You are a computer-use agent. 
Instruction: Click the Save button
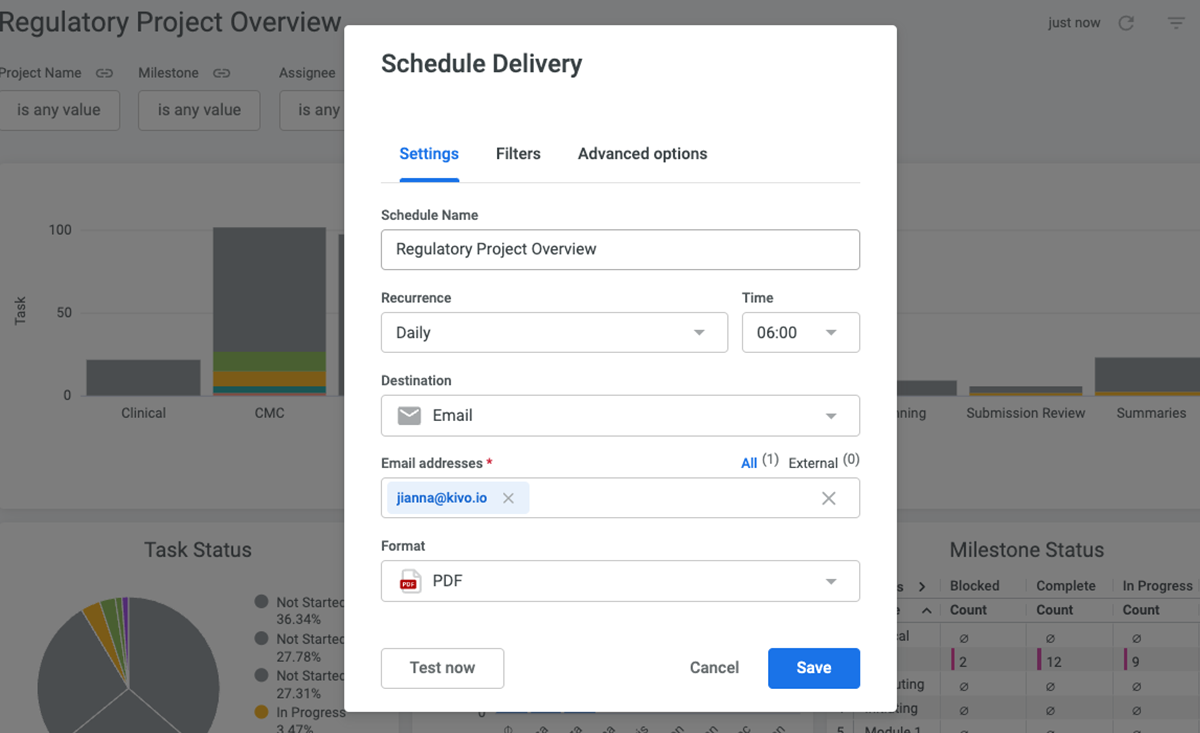pos(813,667)
